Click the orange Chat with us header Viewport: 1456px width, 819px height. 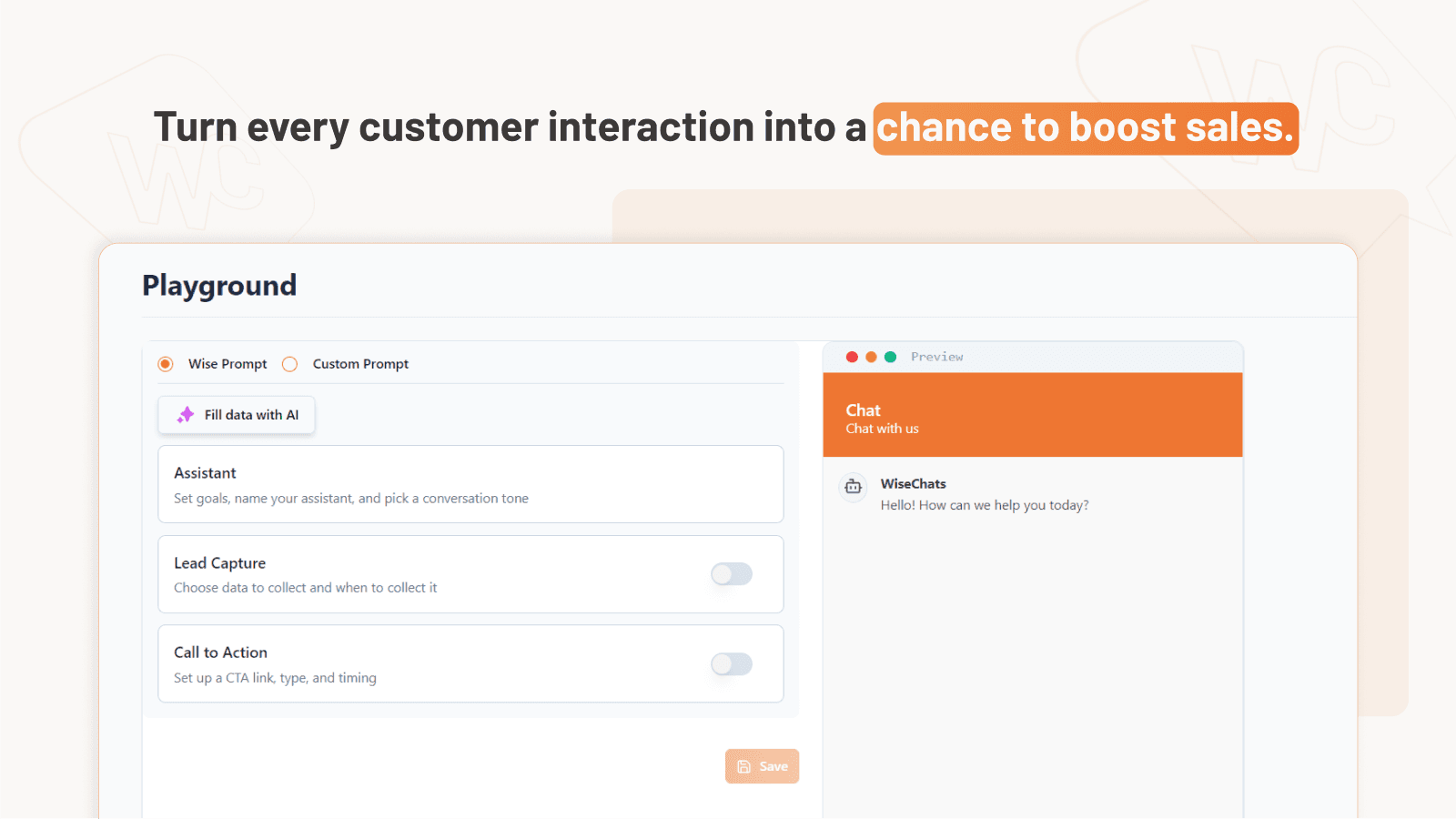coord(1033,414)
